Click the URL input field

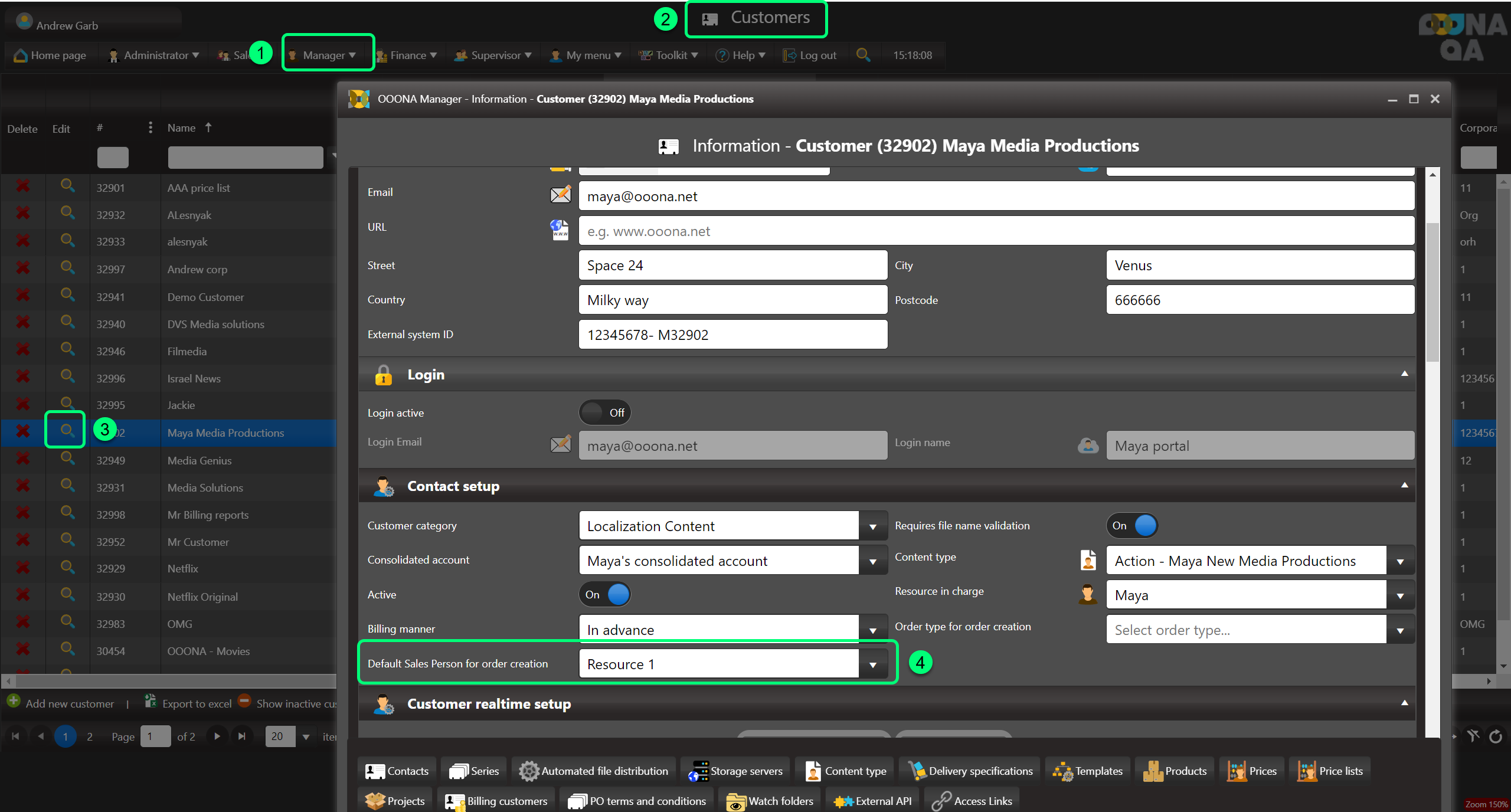coord(996,231)
